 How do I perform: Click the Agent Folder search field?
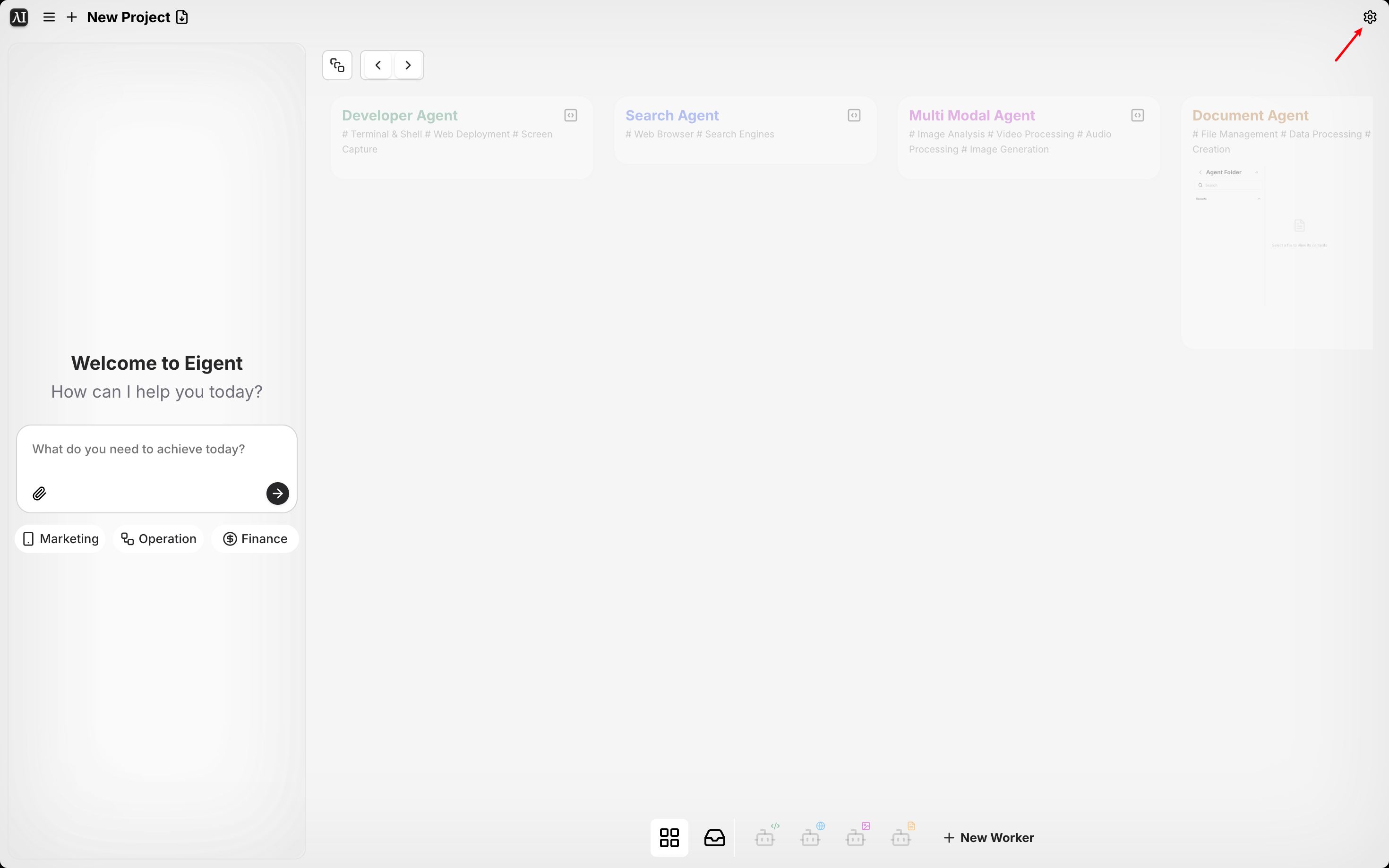[1229, 185]
